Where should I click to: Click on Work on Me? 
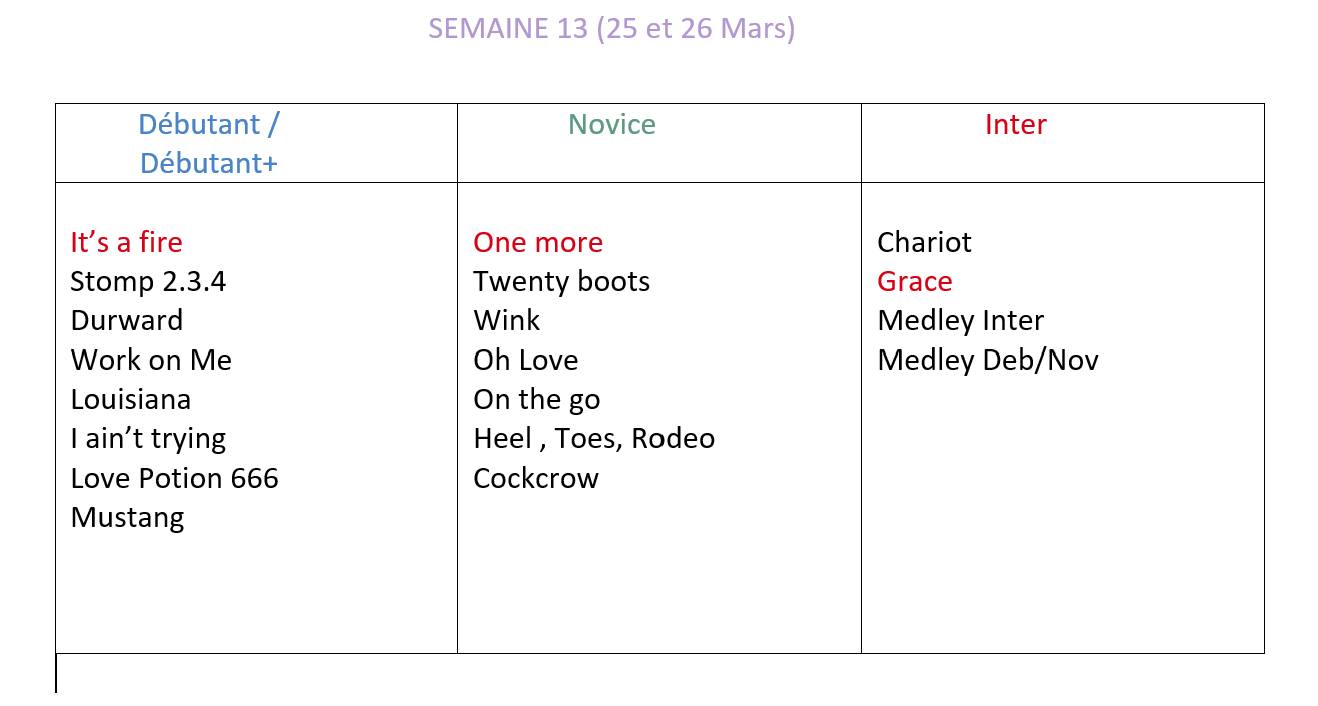click(x=151, y=360)
